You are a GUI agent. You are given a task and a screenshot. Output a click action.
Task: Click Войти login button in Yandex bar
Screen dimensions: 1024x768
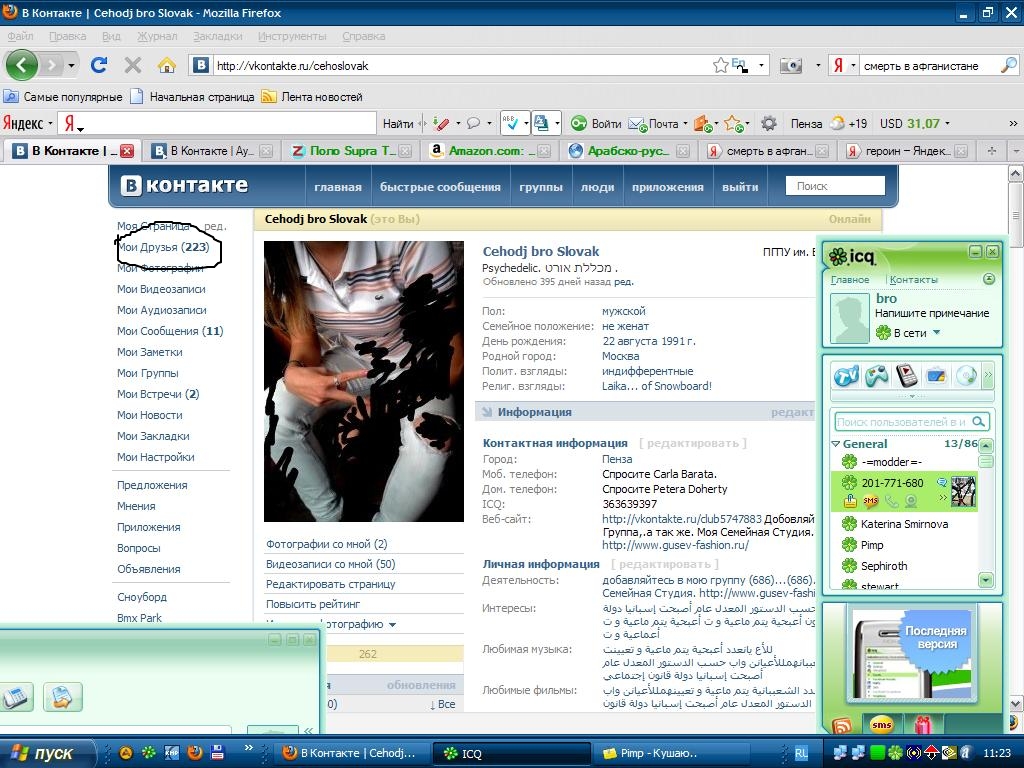tap(596, 123)
